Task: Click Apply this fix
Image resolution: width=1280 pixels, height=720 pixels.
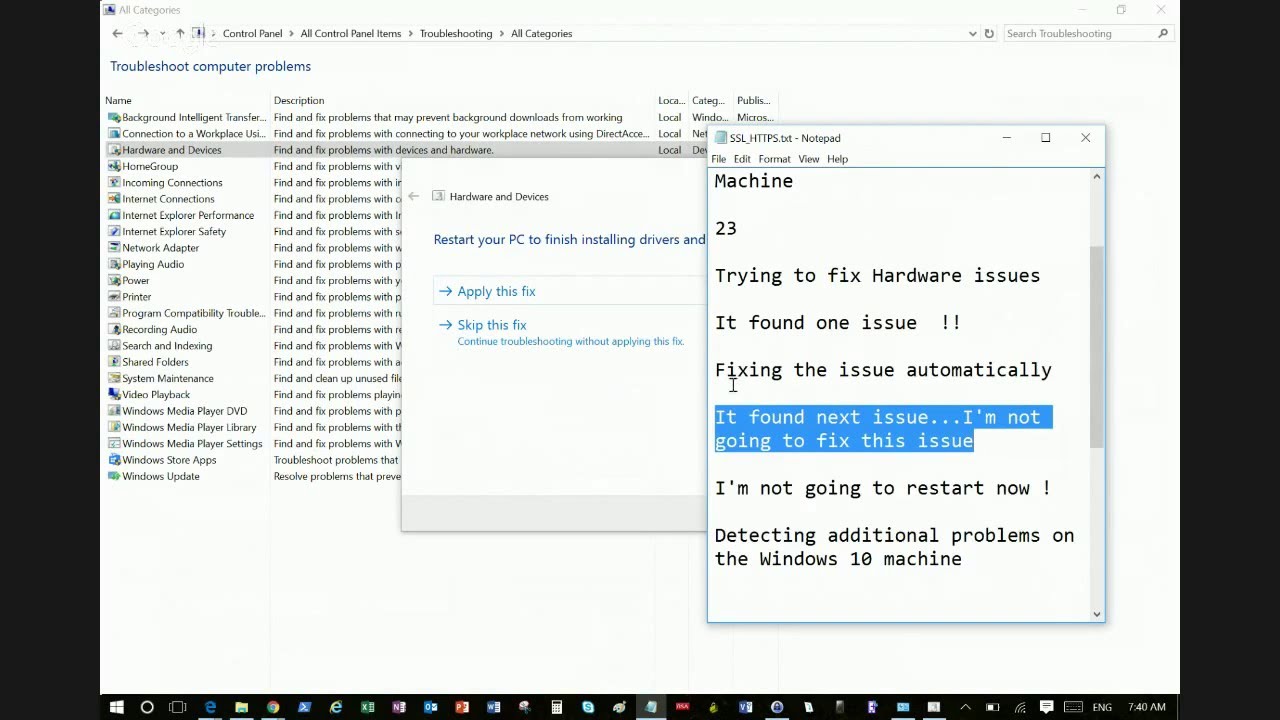Action: [496, 291]
